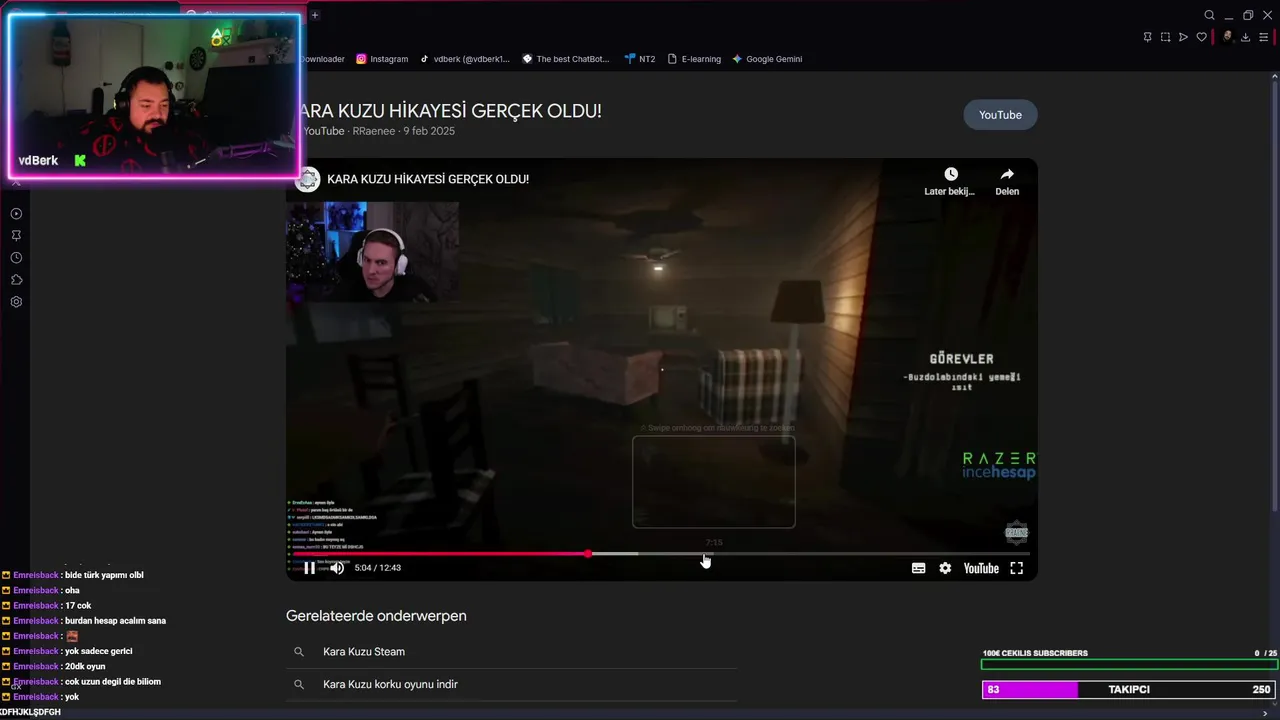Click the video title in the player overlay
The height and width of the screenshot is (720, 1280).
tap(428, 179)
